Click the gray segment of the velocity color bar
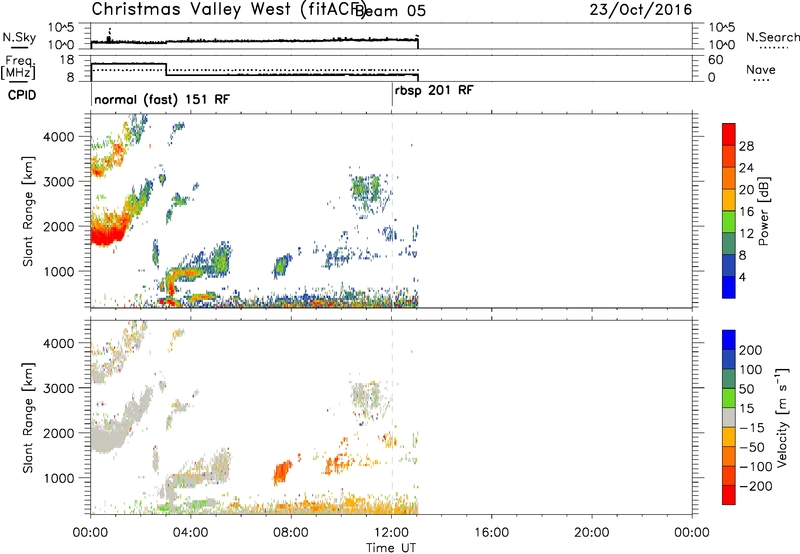 pyautogui.click(x=729, y=418)
